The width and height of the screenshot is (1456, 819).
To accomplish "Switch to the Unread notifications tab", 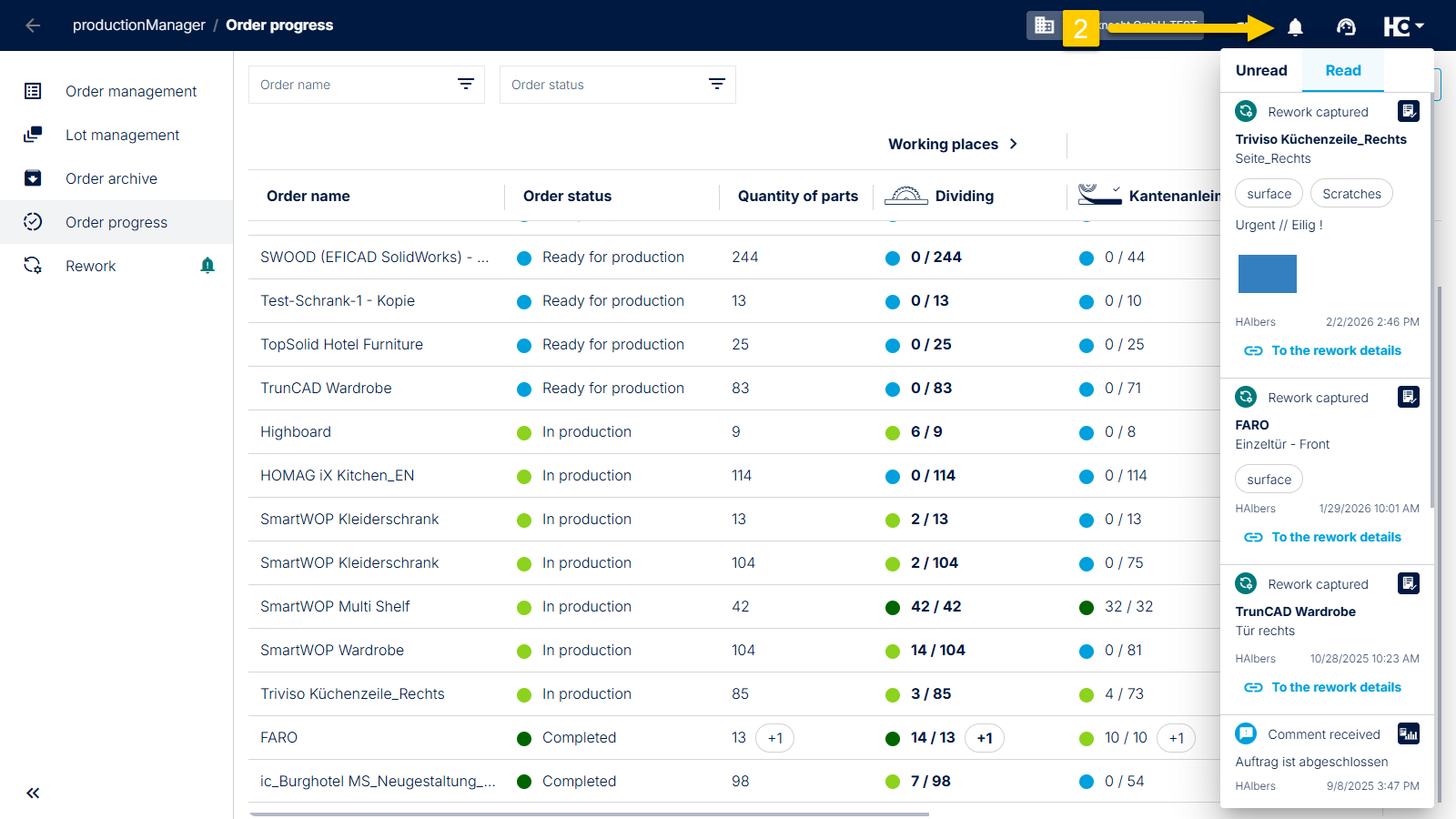I will tap(1261, 71).
